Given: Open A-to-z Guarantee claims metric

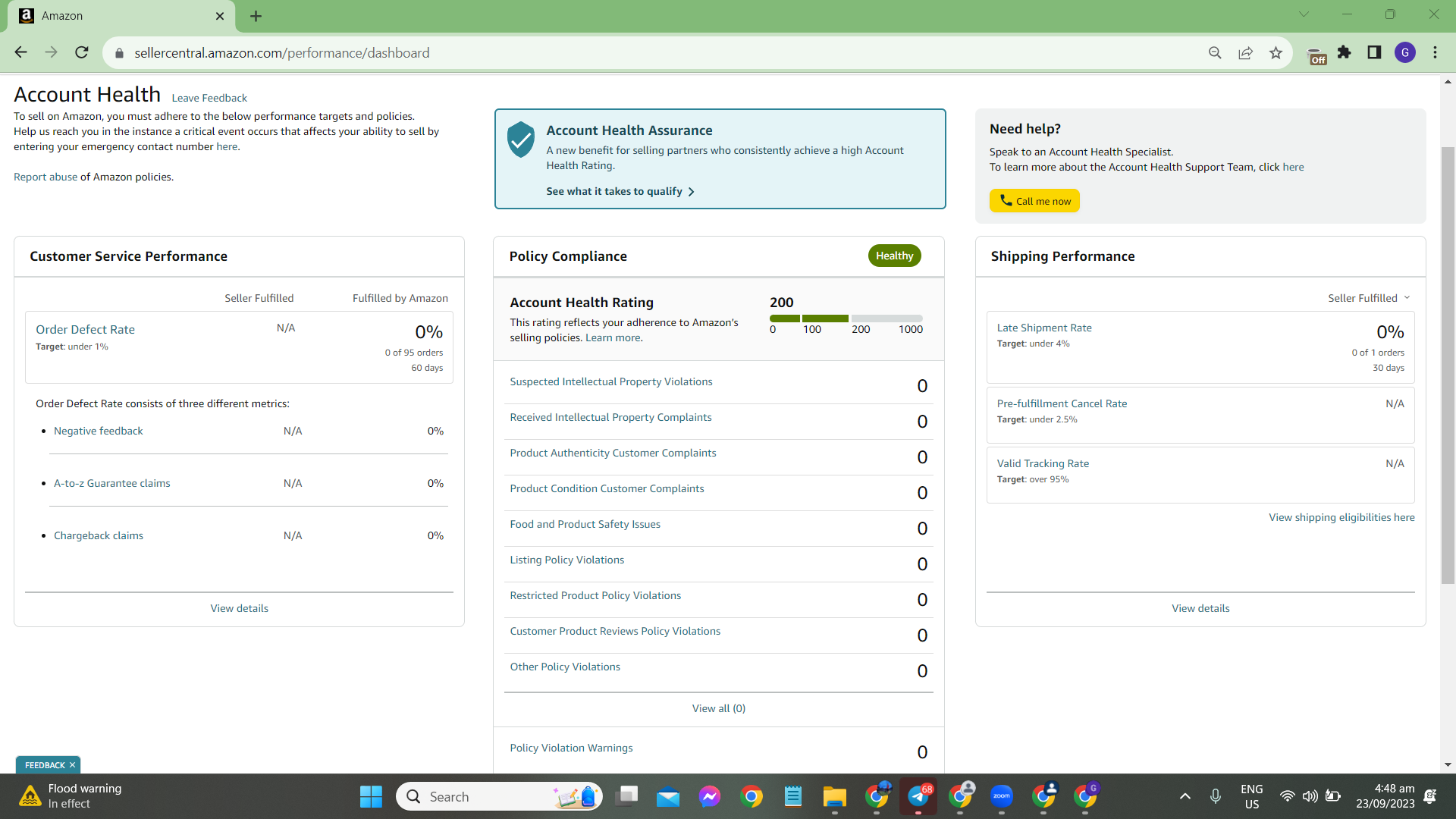Looking at the screenshot, I should point(111,483).
